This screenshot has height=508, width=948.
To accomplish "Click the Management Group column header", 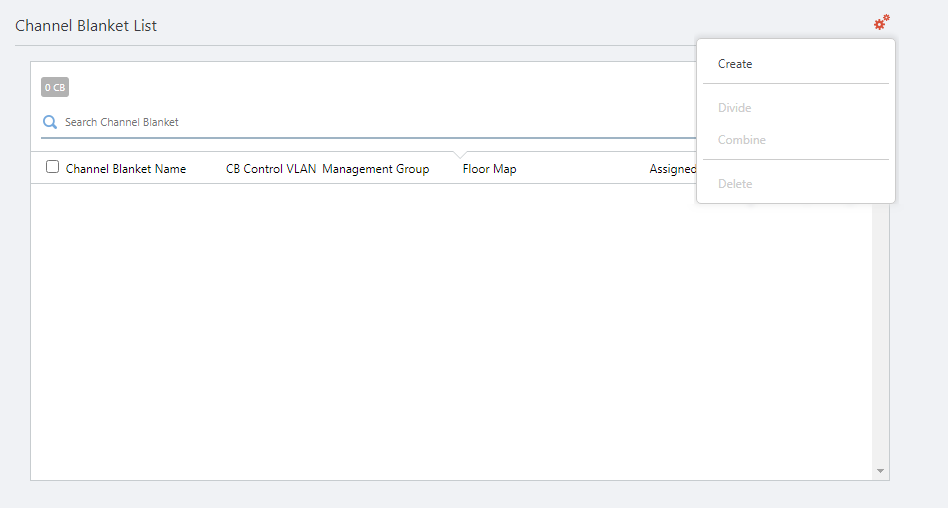I will 375,169.
